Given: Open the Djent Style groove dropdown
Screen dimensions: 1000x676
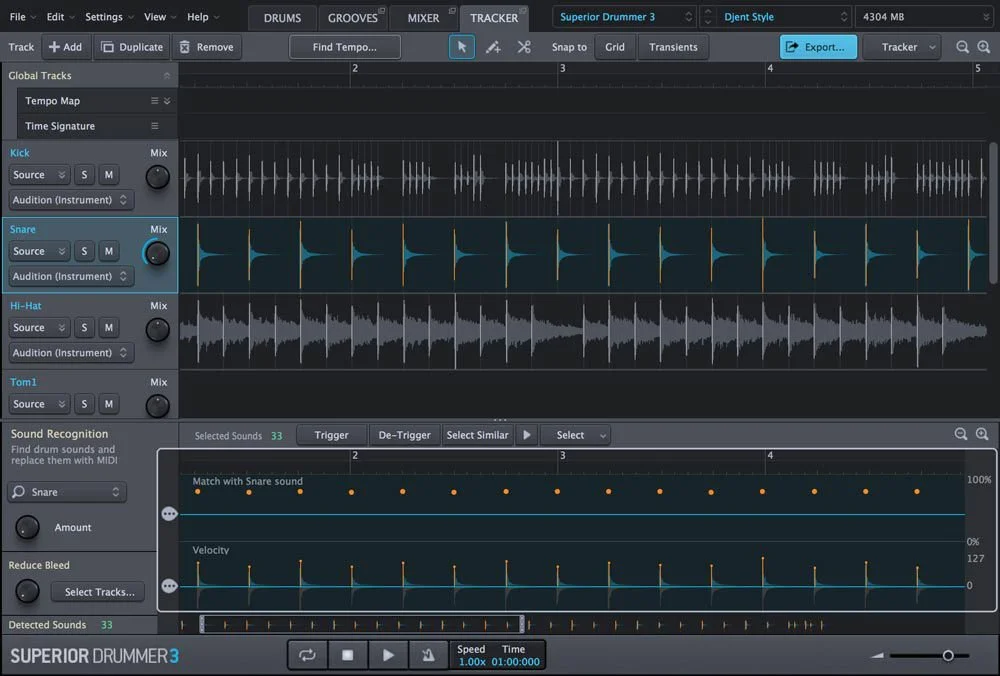Looking at the screenshot, I should (x=782, y=16).
